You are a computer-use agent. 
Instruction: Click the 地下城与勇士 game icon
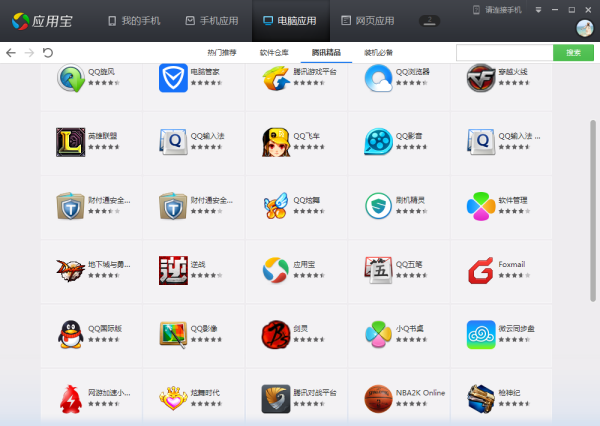click(x=71, y=270)
